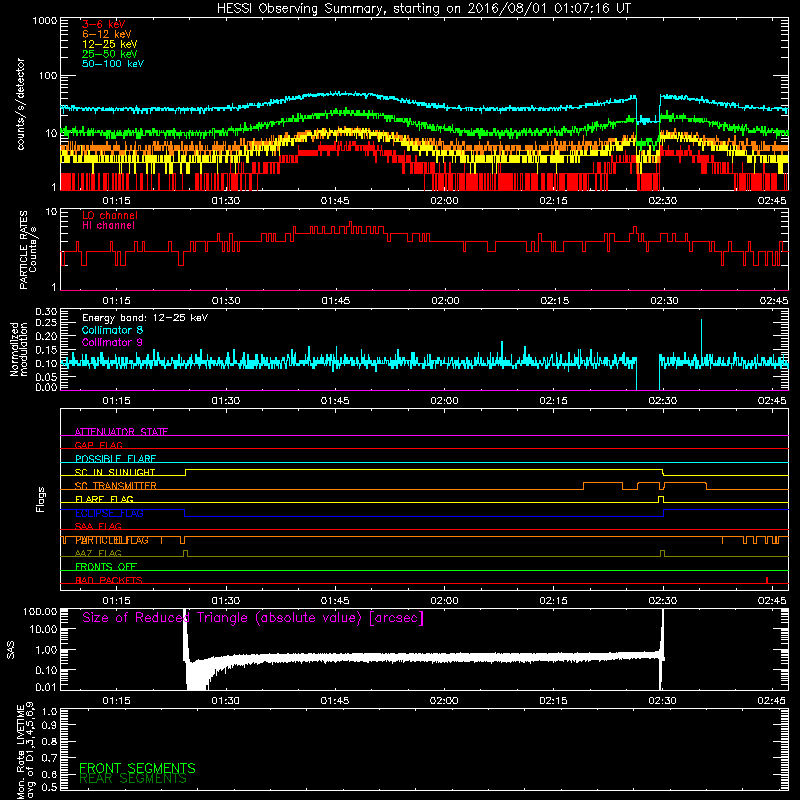Click the SAA FLAG label

98,526
